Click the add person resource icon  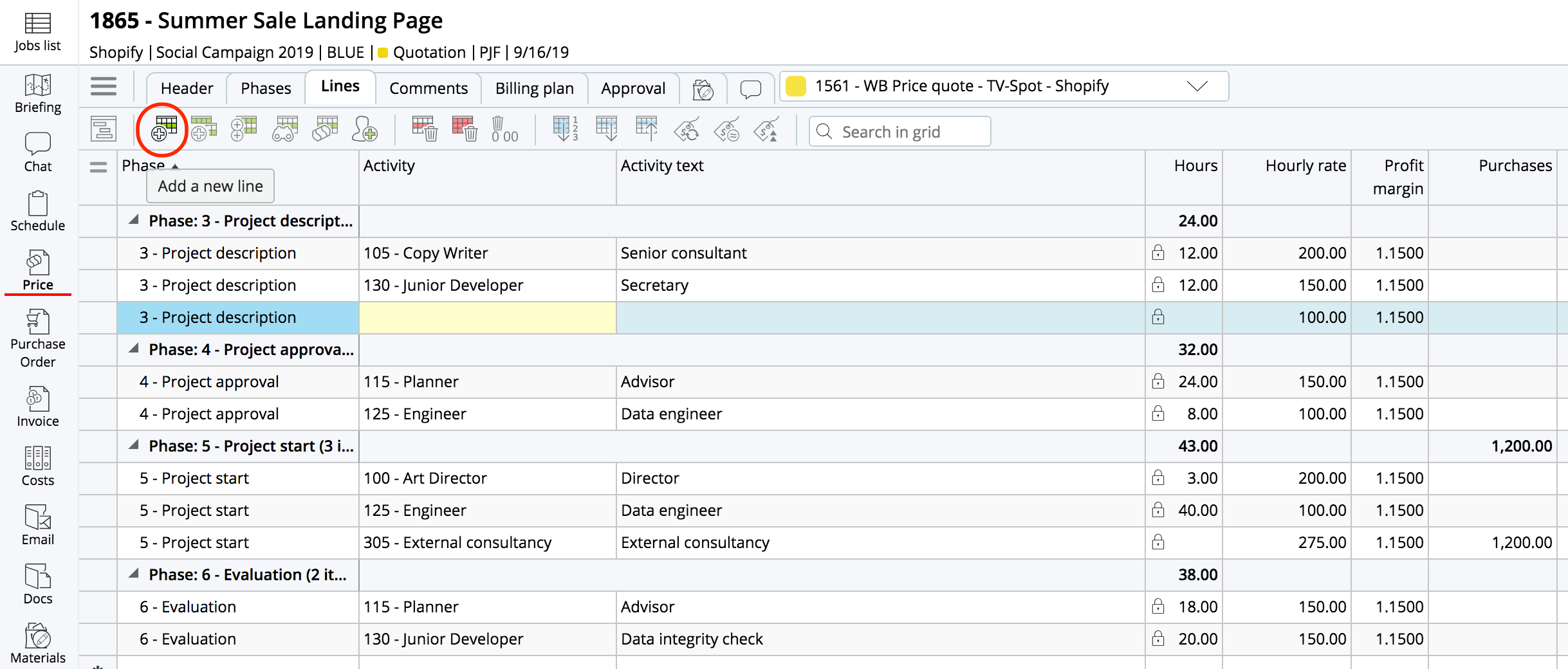pyautogui.click(x=364, y=129)
